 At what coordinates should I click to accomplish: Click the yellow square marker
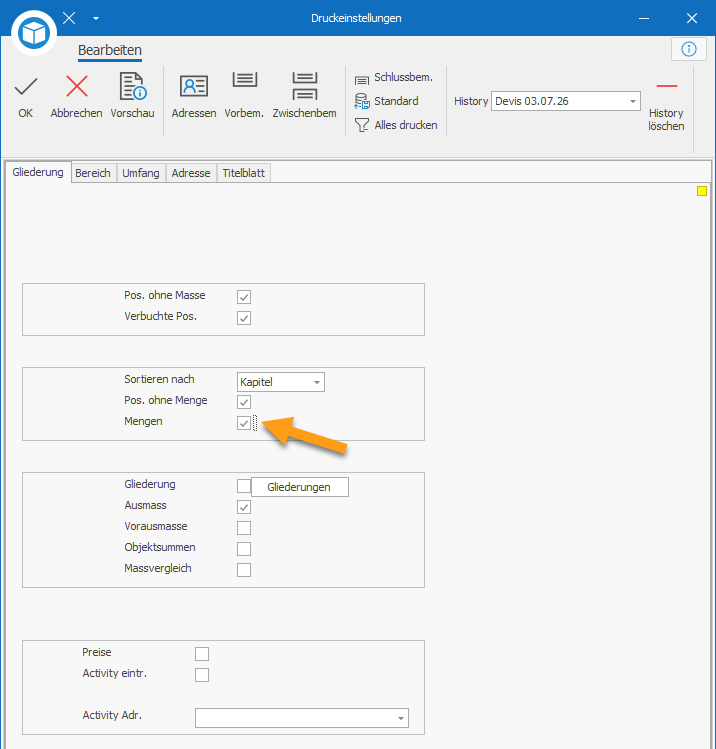702,191
